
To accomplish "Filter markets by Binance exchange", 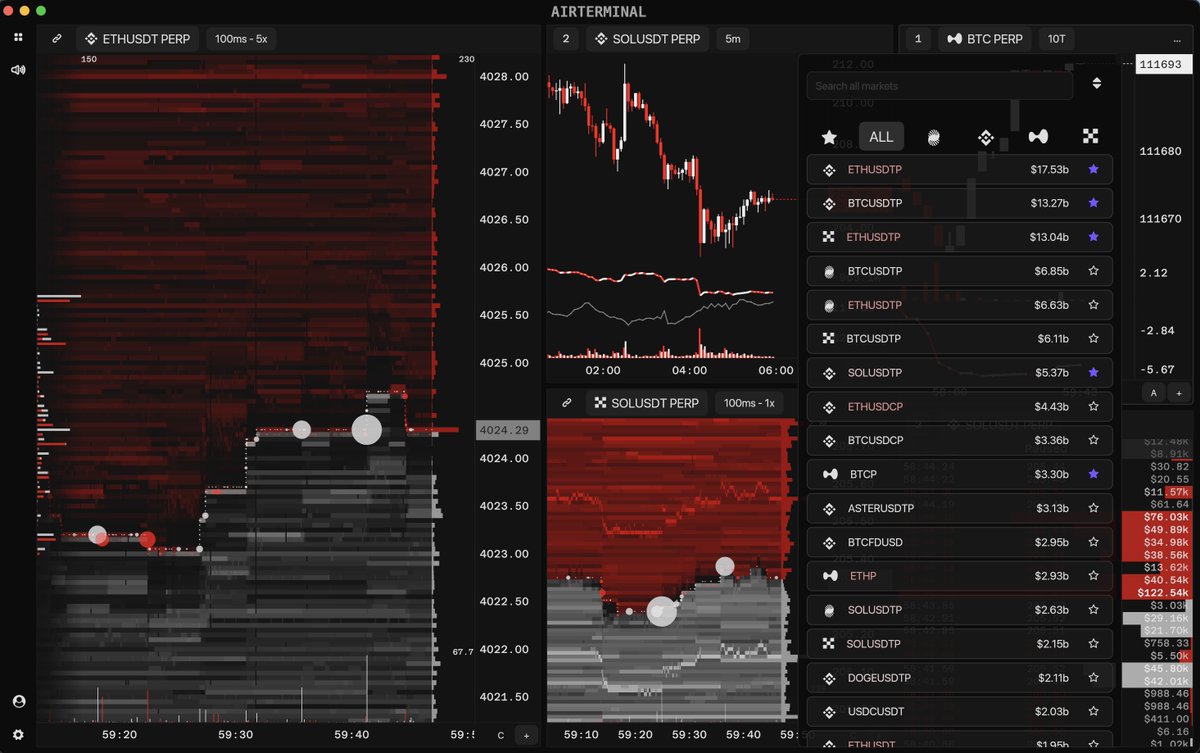I will tap(986, 137).
